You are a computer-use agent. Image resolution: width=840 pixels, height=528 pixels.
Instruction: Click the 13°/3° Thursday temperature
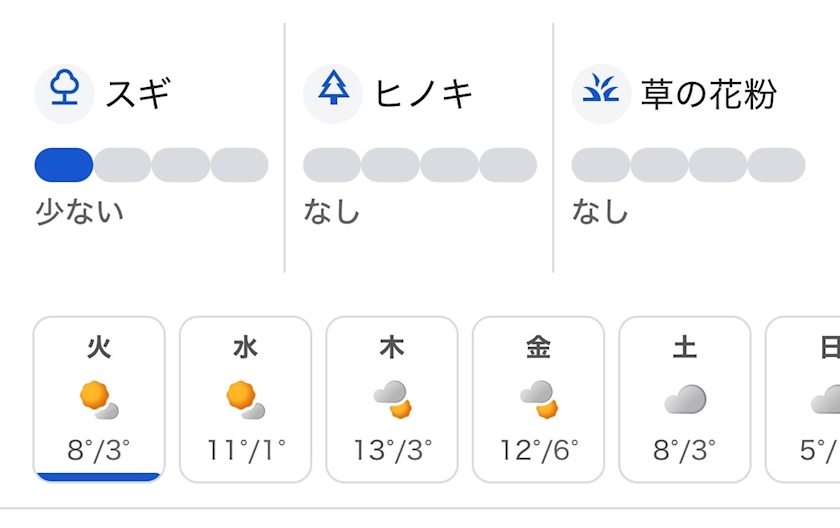(x=392, y=450)
